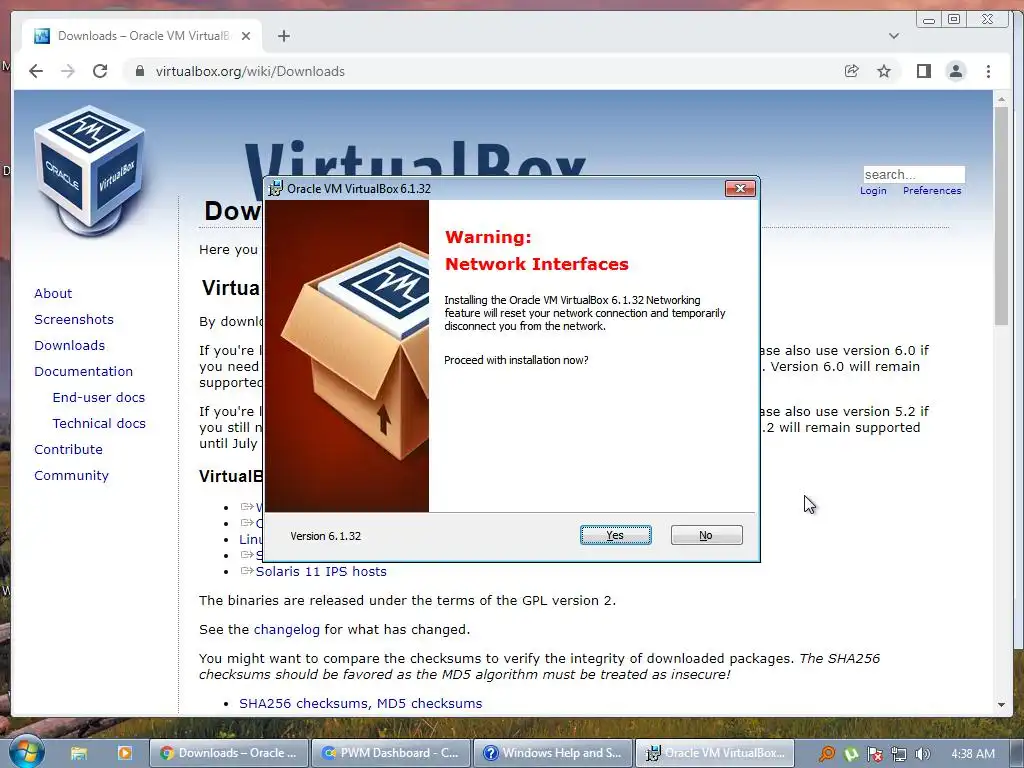Go forward in Chrome browser
The height and width of the screenshot is (768, 1024).
pyautogui.click(x=68, y=71)
